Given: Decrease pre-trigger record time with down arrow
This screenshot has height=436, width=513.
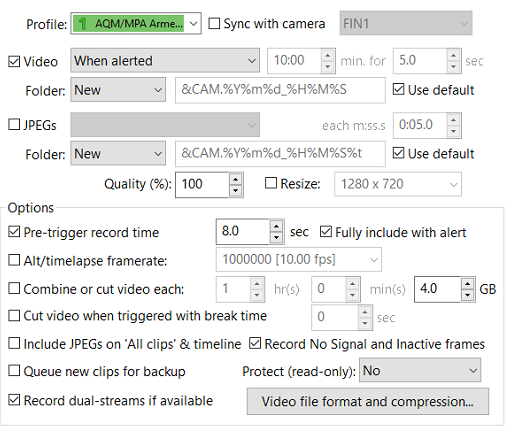Looking at the screenshot, I should pos(276,238).
